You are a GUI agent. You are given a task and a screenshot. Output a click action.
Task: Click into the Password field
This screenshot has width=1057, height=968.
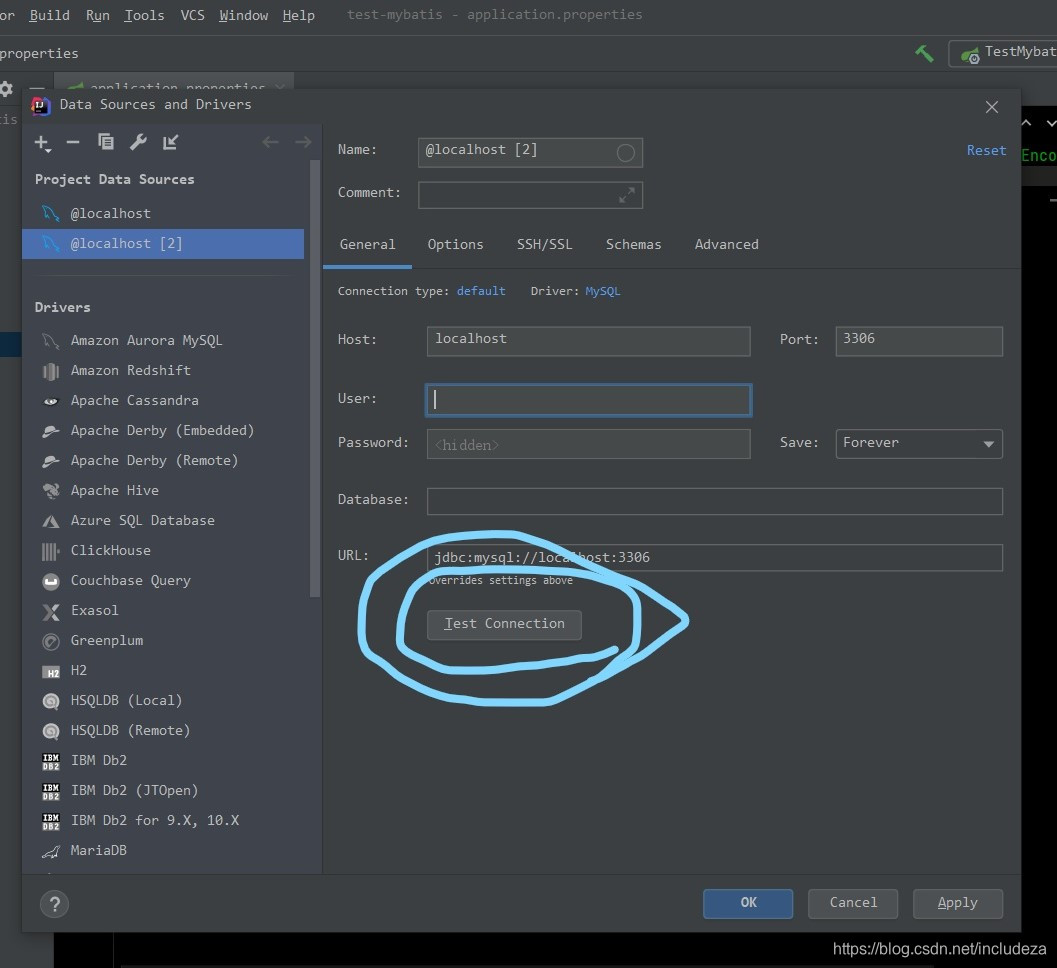588,444
